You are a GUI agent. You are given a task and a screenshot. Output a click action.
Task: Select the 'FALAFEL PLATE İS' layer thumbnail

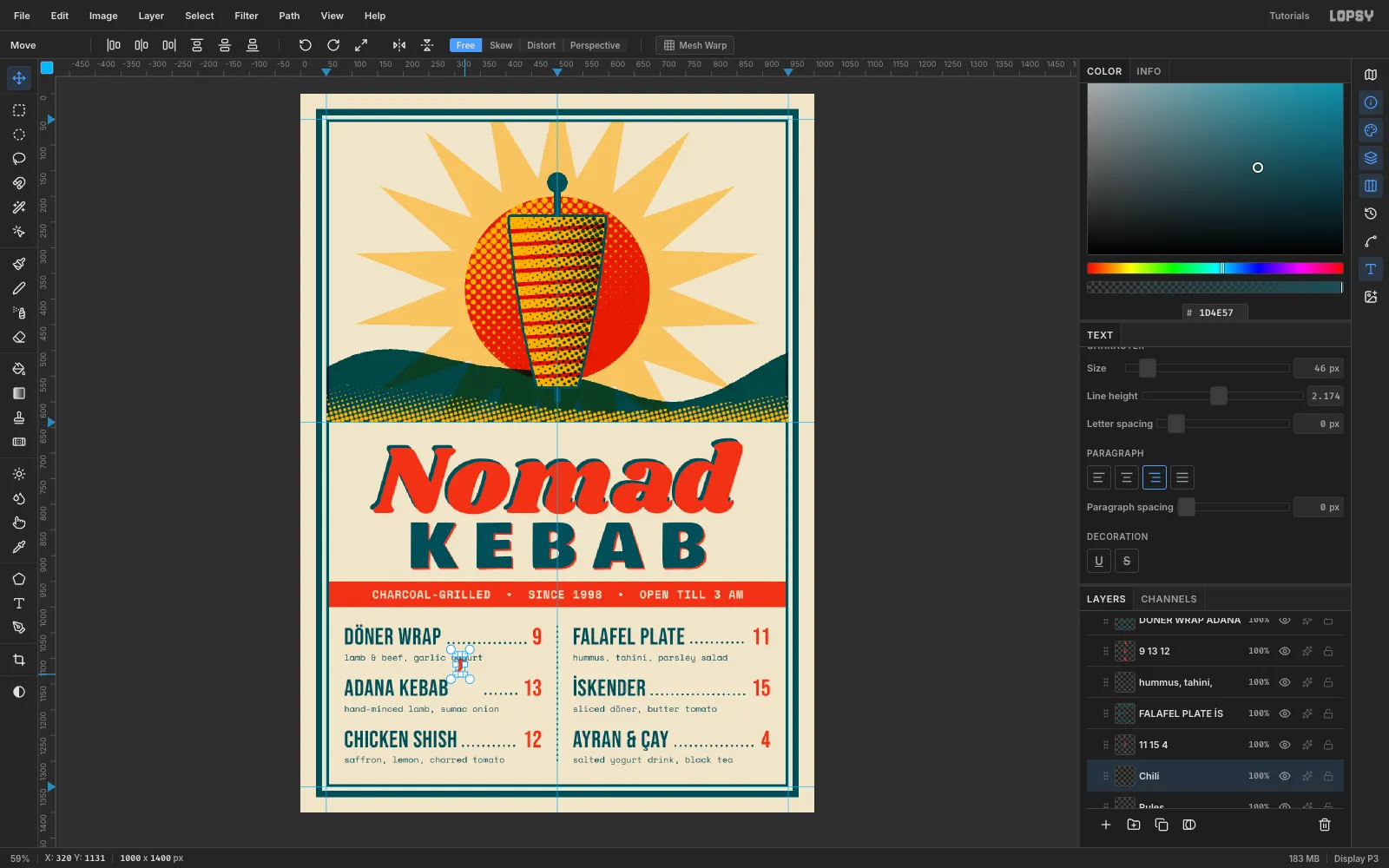coord(1125,713)
